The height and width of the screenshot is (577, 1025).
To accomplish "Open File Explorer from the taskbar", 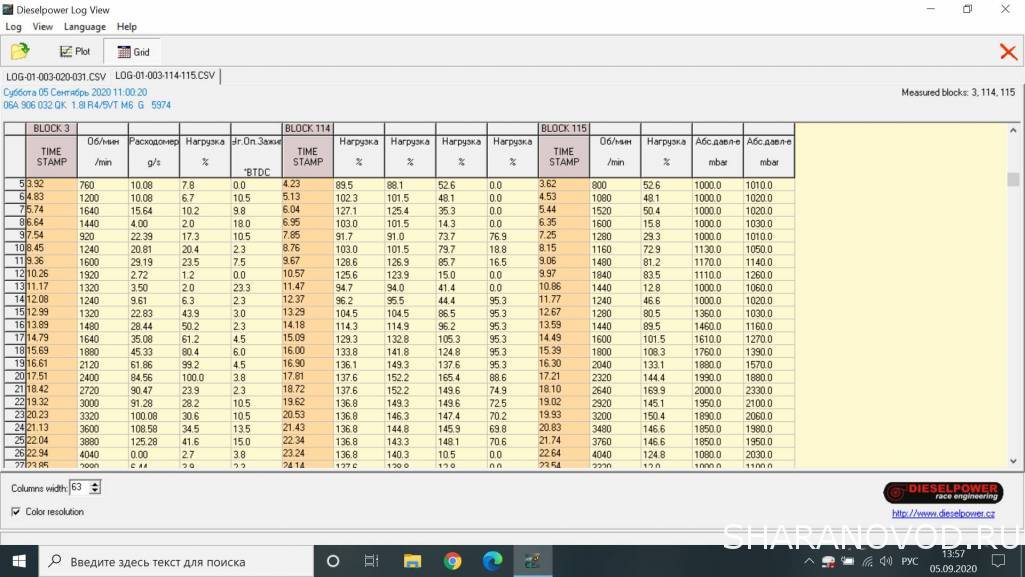I will [412, 561].
